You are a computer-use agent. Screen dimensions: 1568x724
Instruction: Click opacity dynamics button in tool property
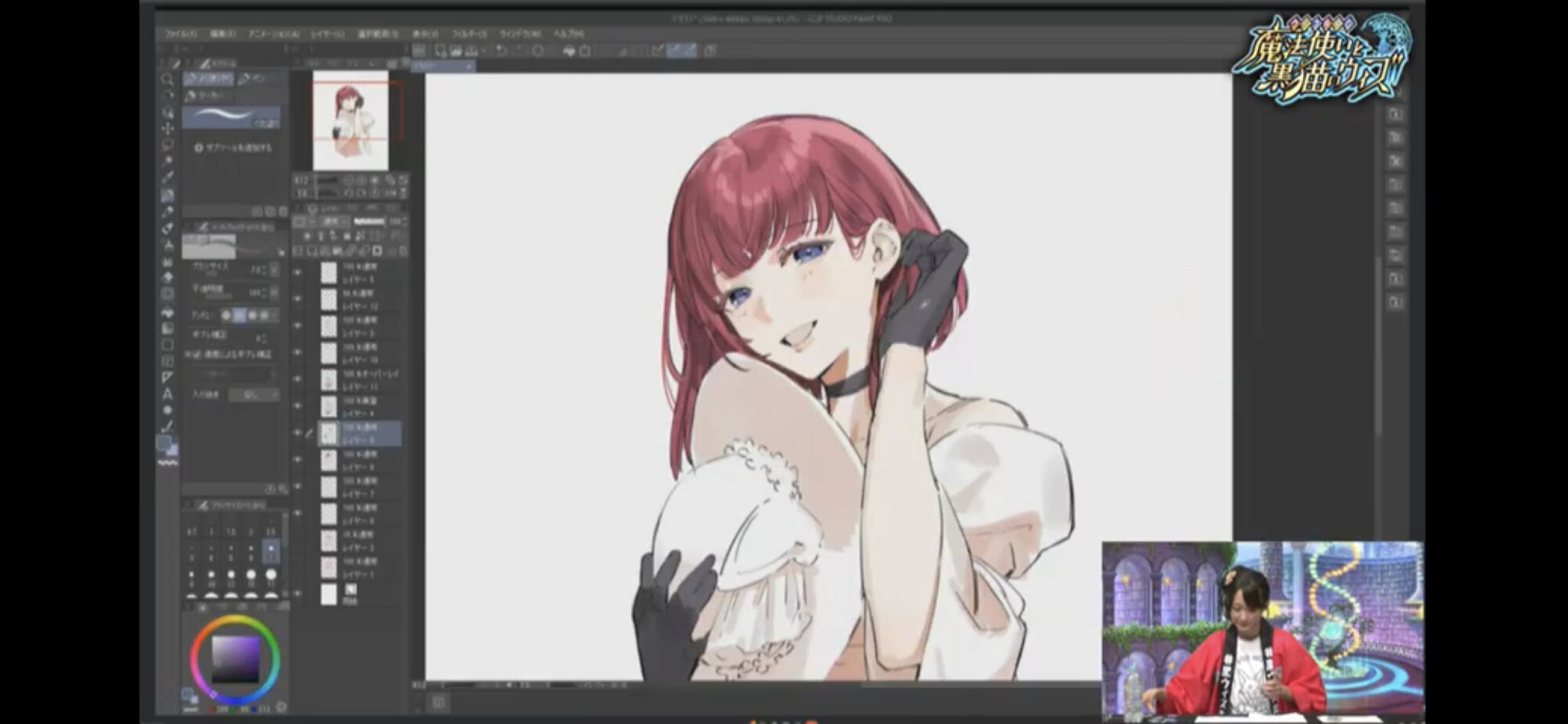tap(274, 292)
